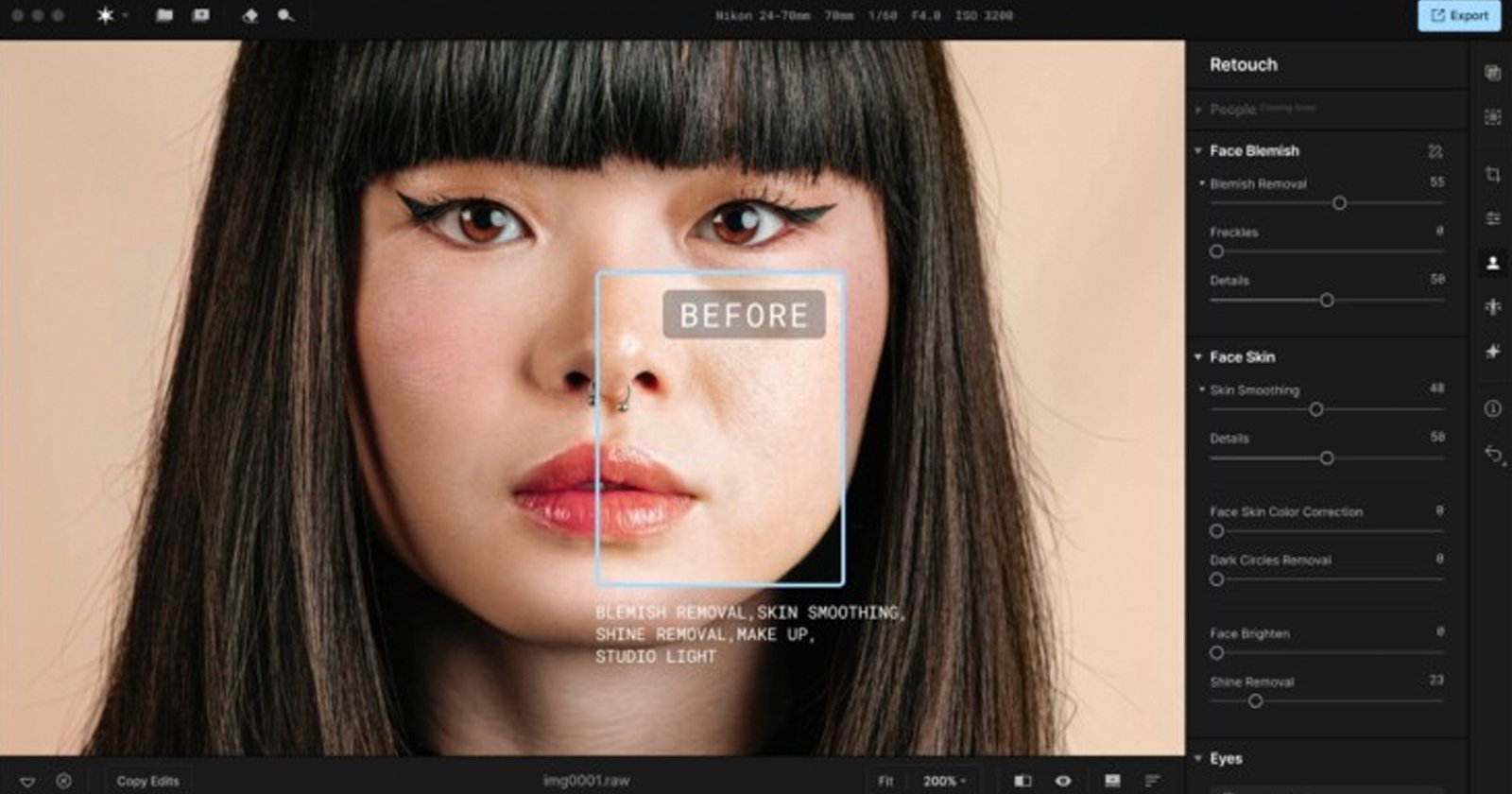Viewport: 1512px width, 794px height.
Task: Click the Shine Removal slider handle
Action: [x=1255, y=701]
